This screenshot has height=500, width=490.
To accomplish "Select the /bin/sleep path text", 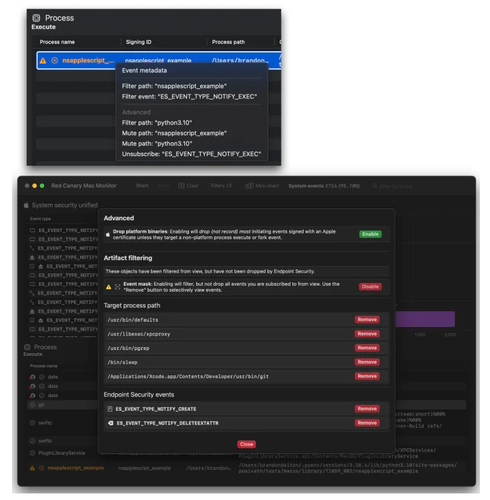I will [122, 362].
